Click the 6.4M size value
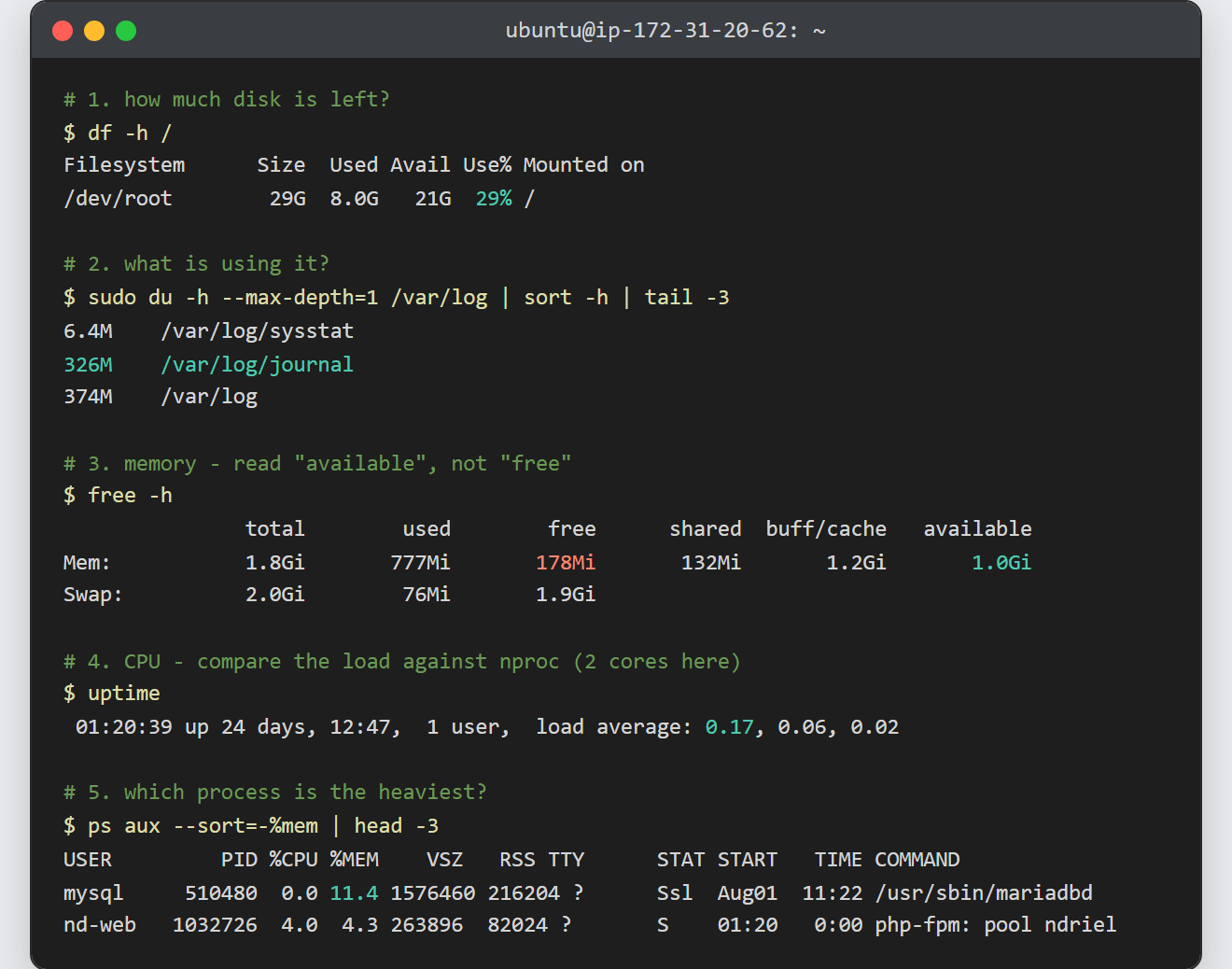 point(88,331)
